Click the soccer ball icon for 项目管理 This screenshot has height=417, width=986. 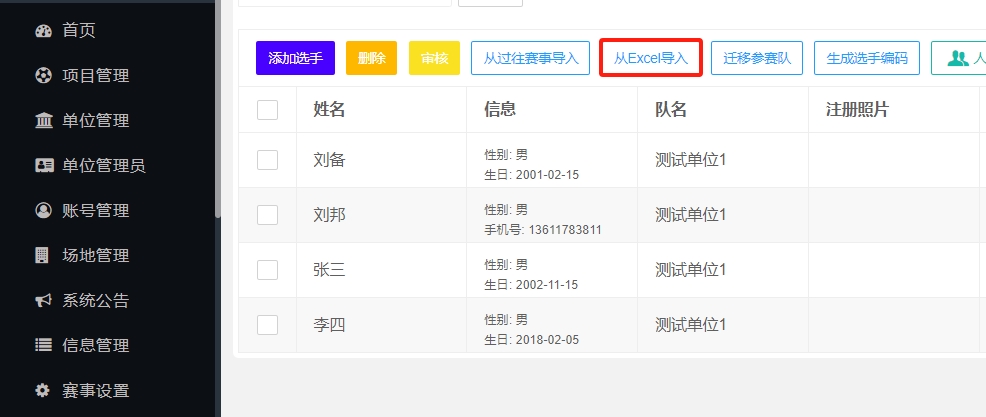click(x=43, y=75)
